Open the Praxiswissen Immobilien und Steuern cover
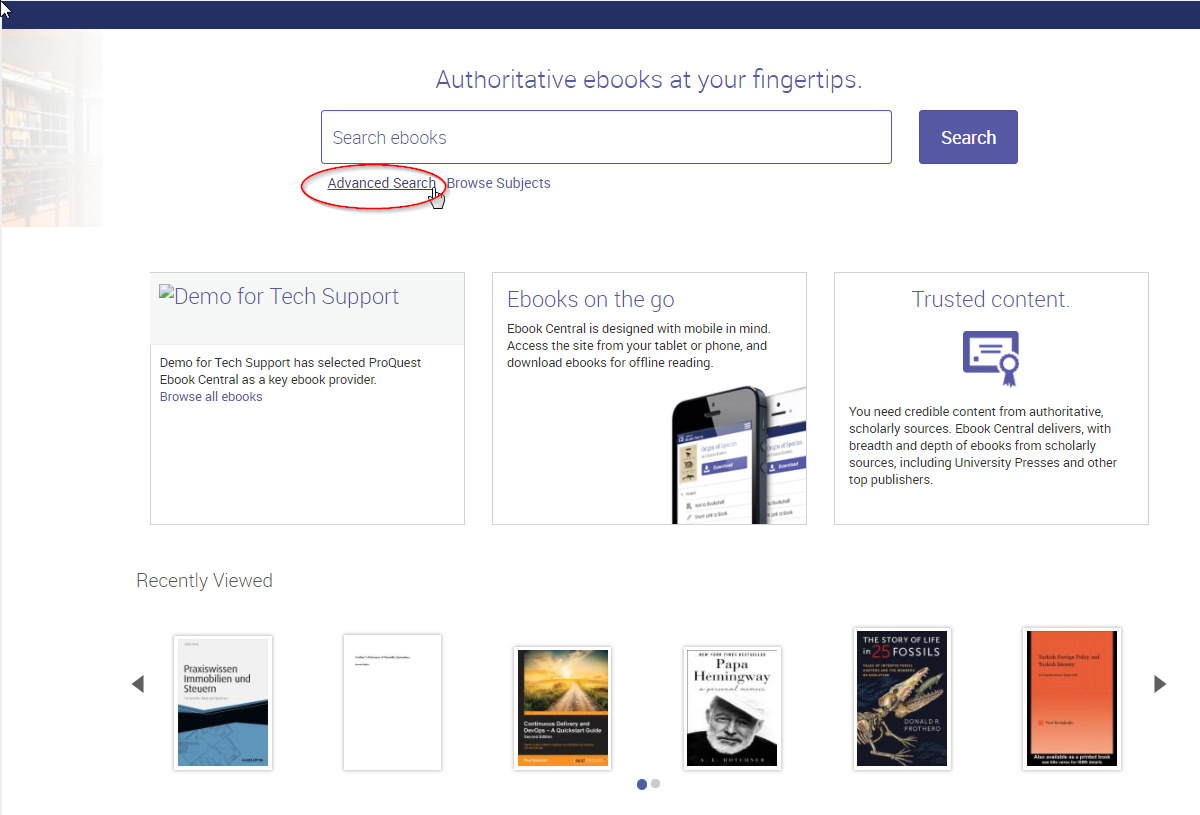The height and width of the screenshot is (815, 1200). (x=222, y=702)
